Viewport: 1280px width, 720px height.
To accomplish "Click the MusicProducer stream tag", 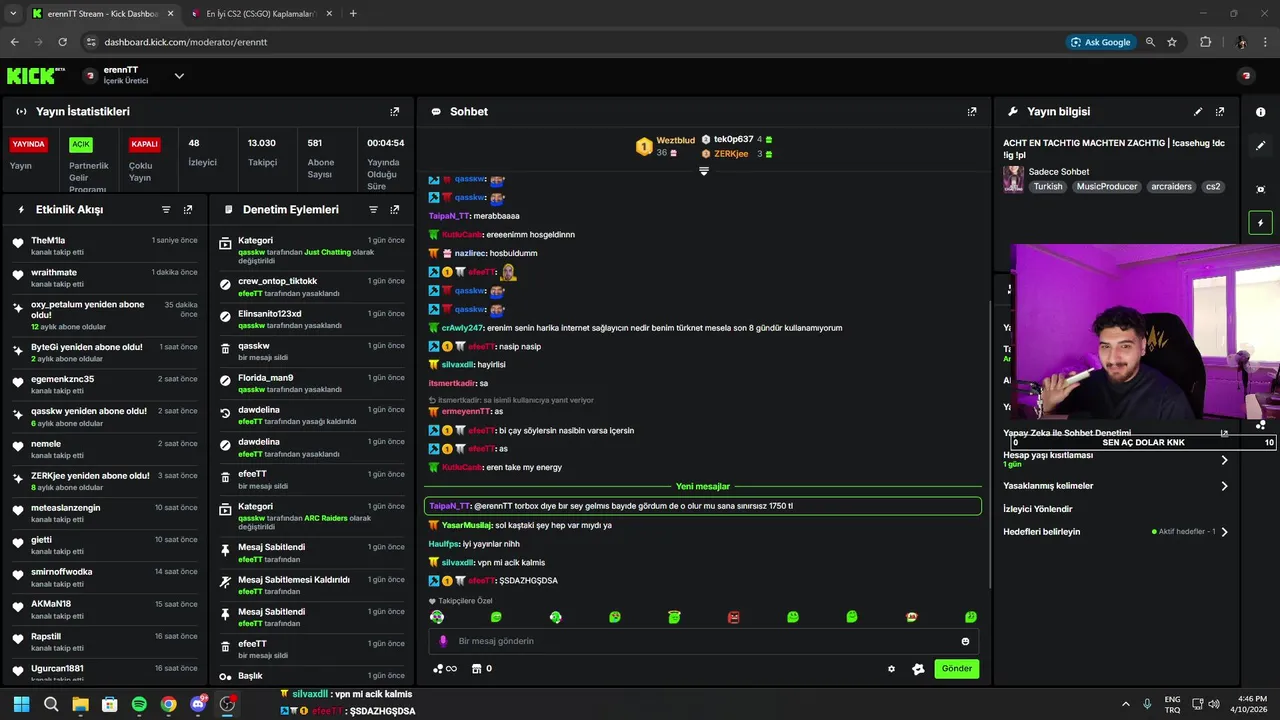I will [1107, 187].
